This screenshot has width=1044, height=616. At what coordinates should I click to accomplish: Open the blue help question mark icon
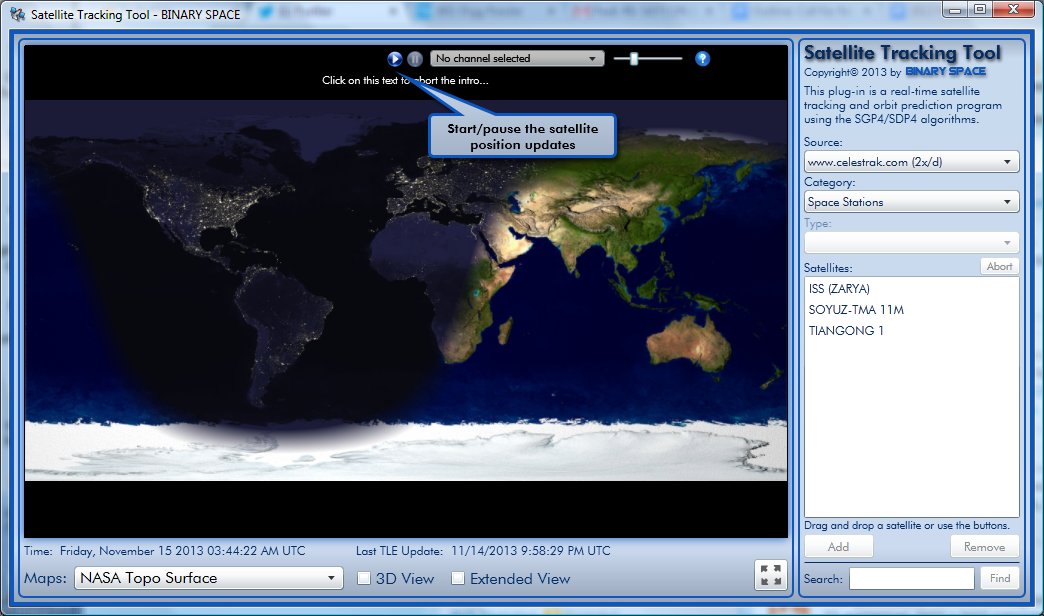click(x=702, y=59)
